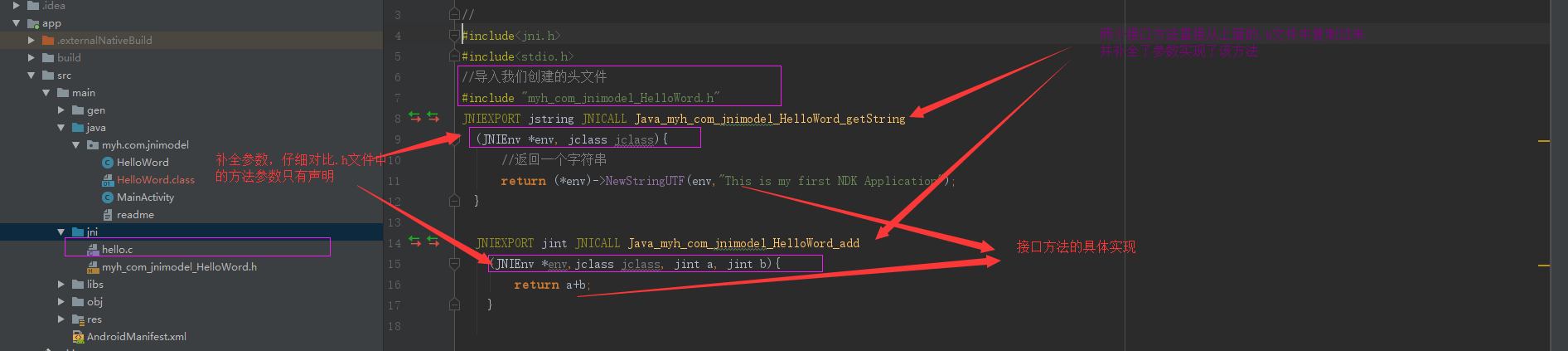The height and width of the screenshot is (351, 1568).
Task: Click the Java_myh_com_jnimodel_HelloWord_getString function name
Action: (770, 119)
